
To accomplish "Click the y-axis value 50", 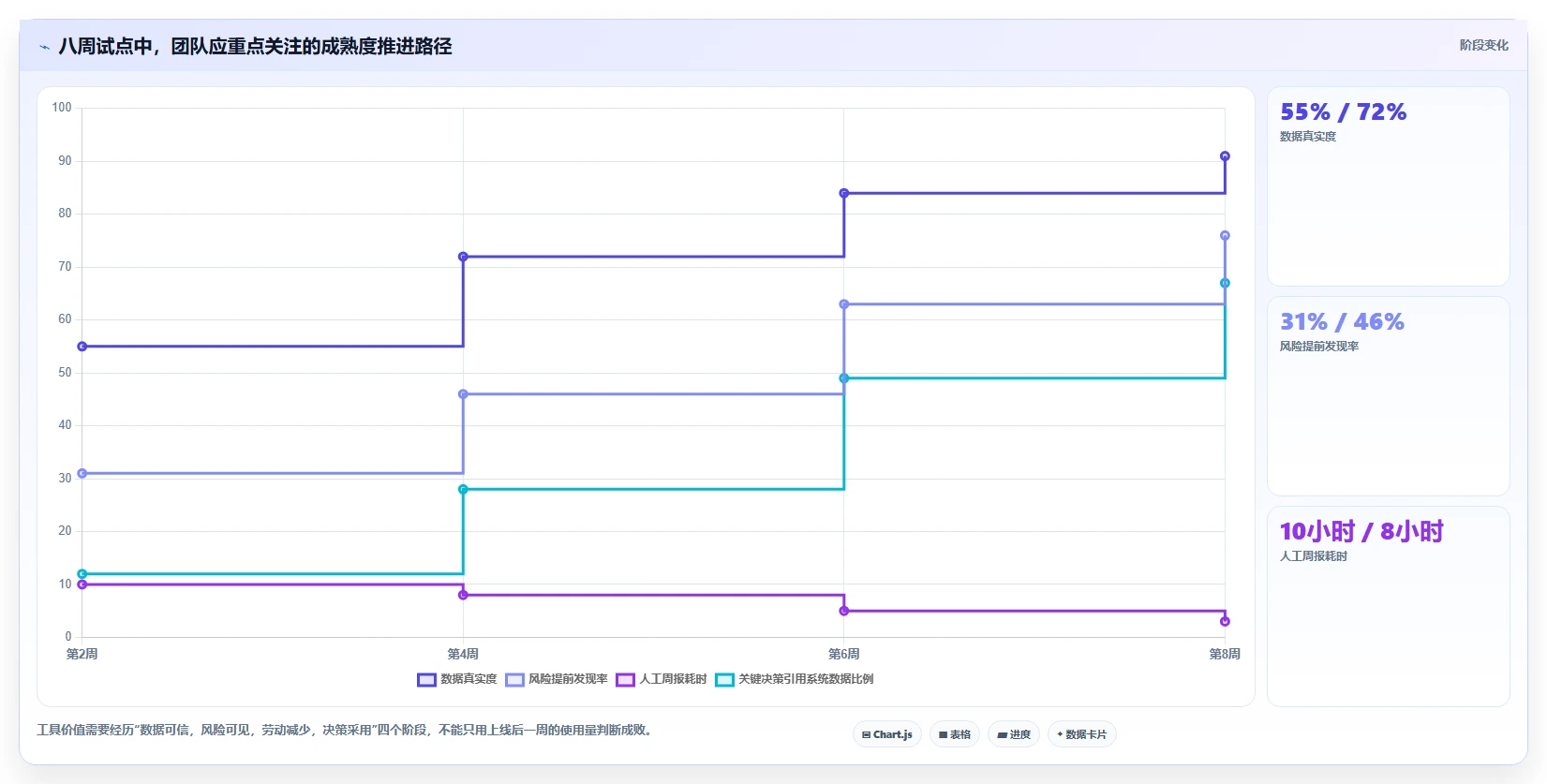I will pyautogui.click(x=65, y=373).
